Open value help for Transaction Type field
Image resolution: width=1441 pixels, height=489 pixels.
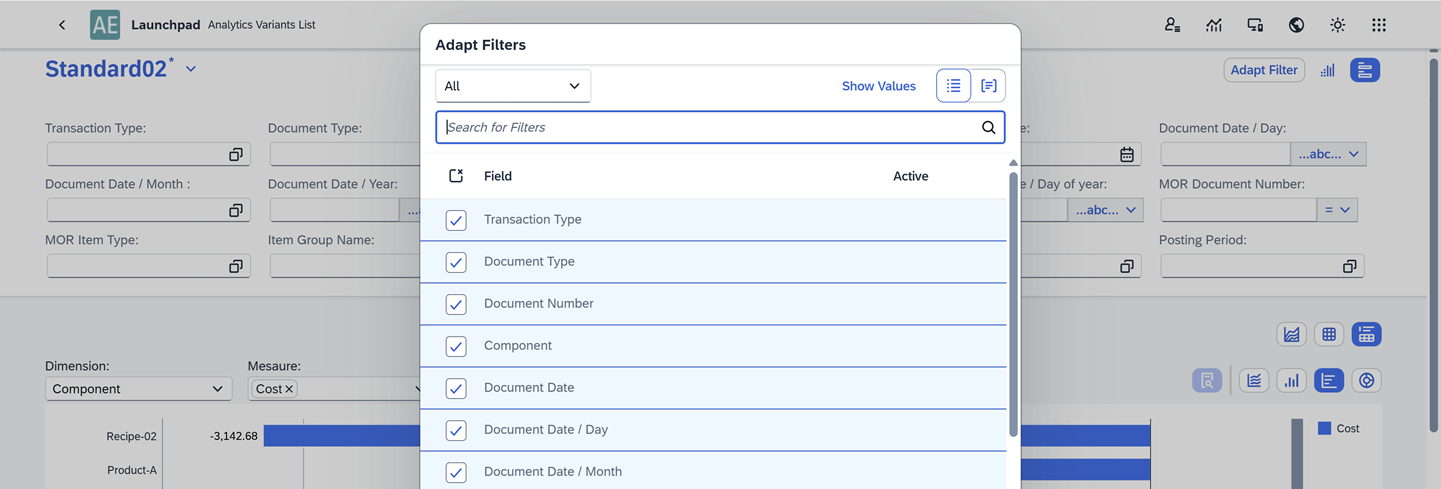236,154
